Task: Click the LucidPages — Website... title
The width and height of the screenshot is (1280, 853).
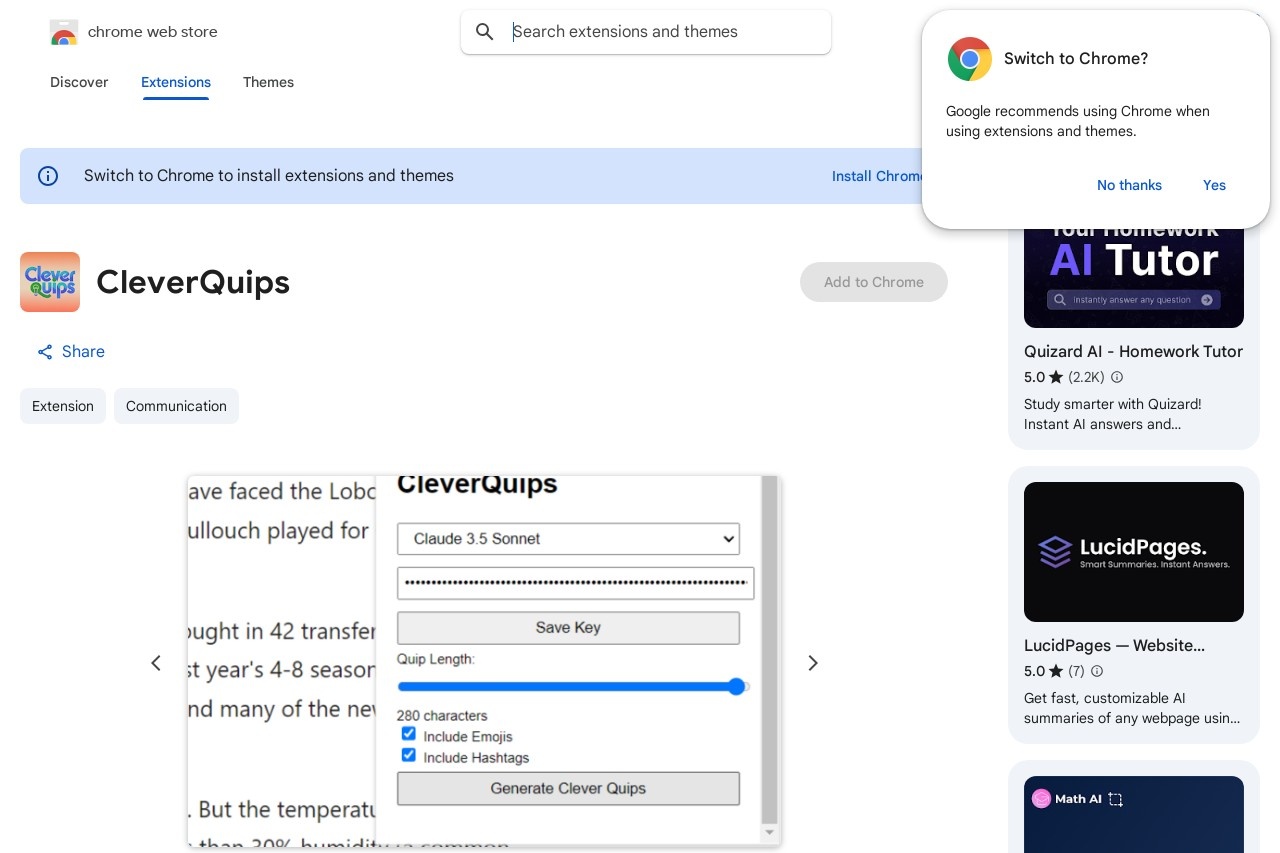Action: [x=1114, y=646]
